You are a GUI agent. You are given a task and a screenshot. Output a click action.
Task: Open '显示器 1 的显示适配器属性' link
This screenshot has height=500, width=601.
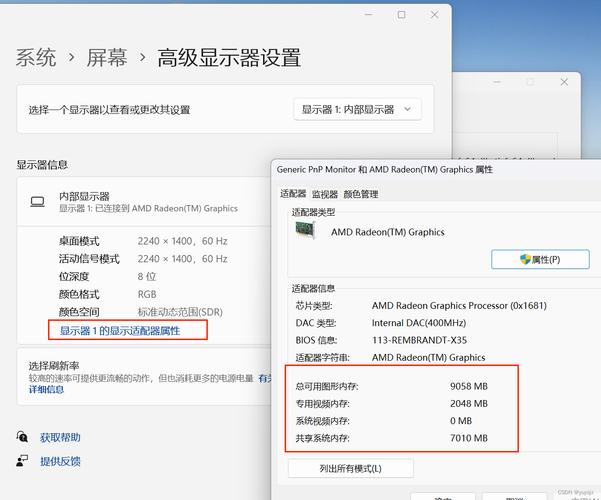pos(120,331)
